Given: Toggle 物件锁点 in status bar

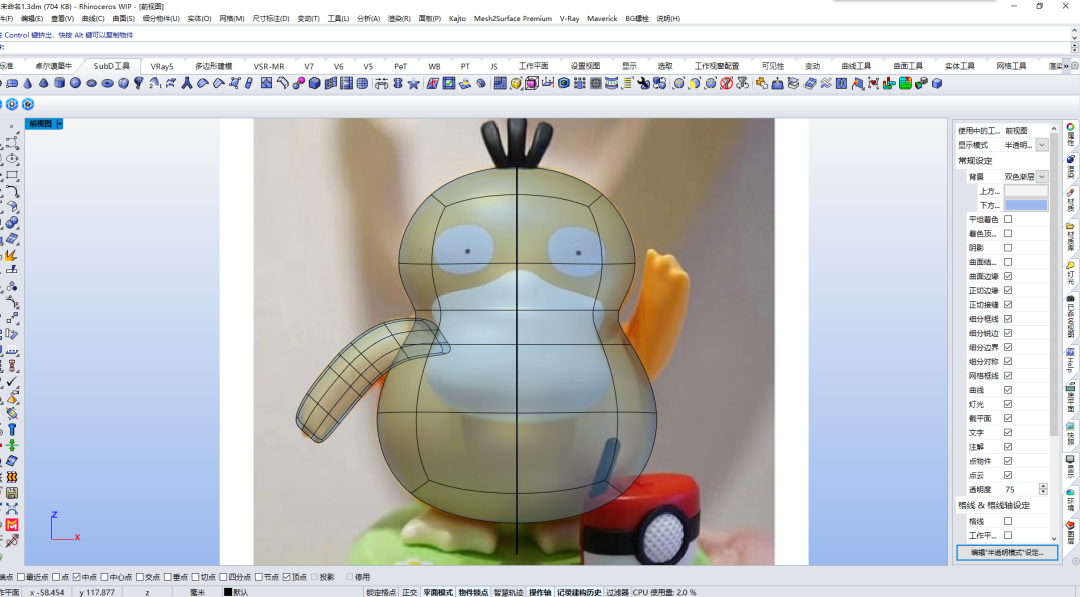Looking at the screenshot, I should coord(473,592).
